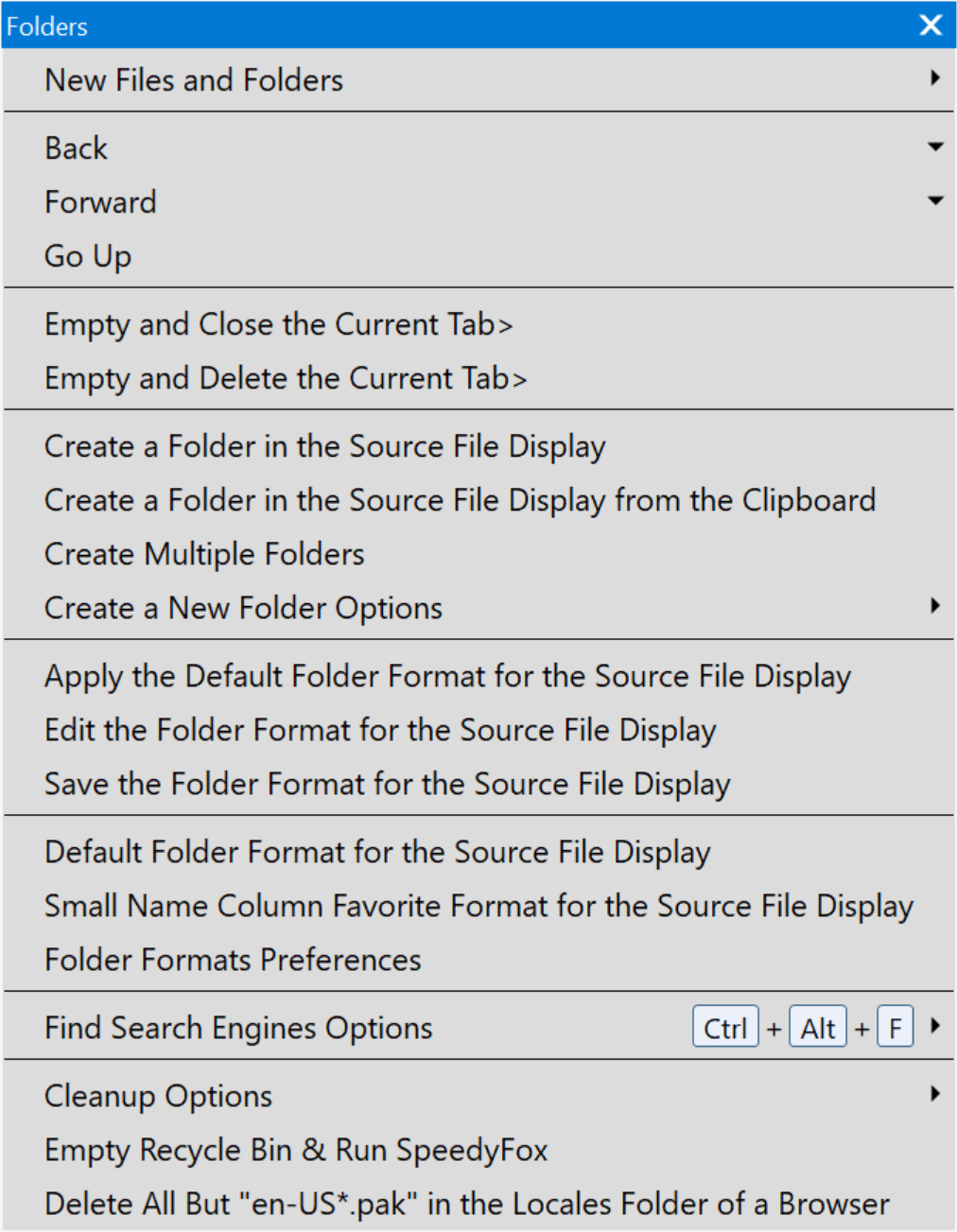Run Empty Recycle Bin & Run SpeedyFox
This screenshot has height=1232, width=957.
296,1150
